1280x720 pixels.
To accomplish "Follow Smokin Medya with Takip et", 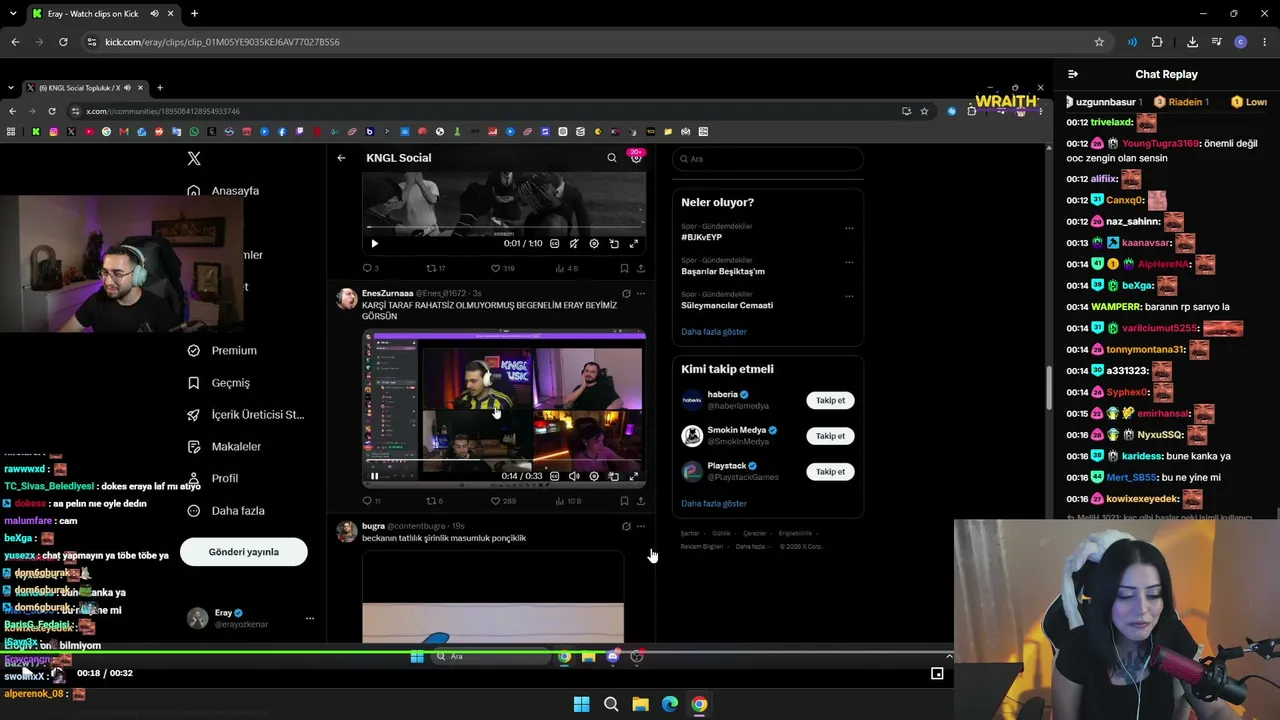I will 830,436.
